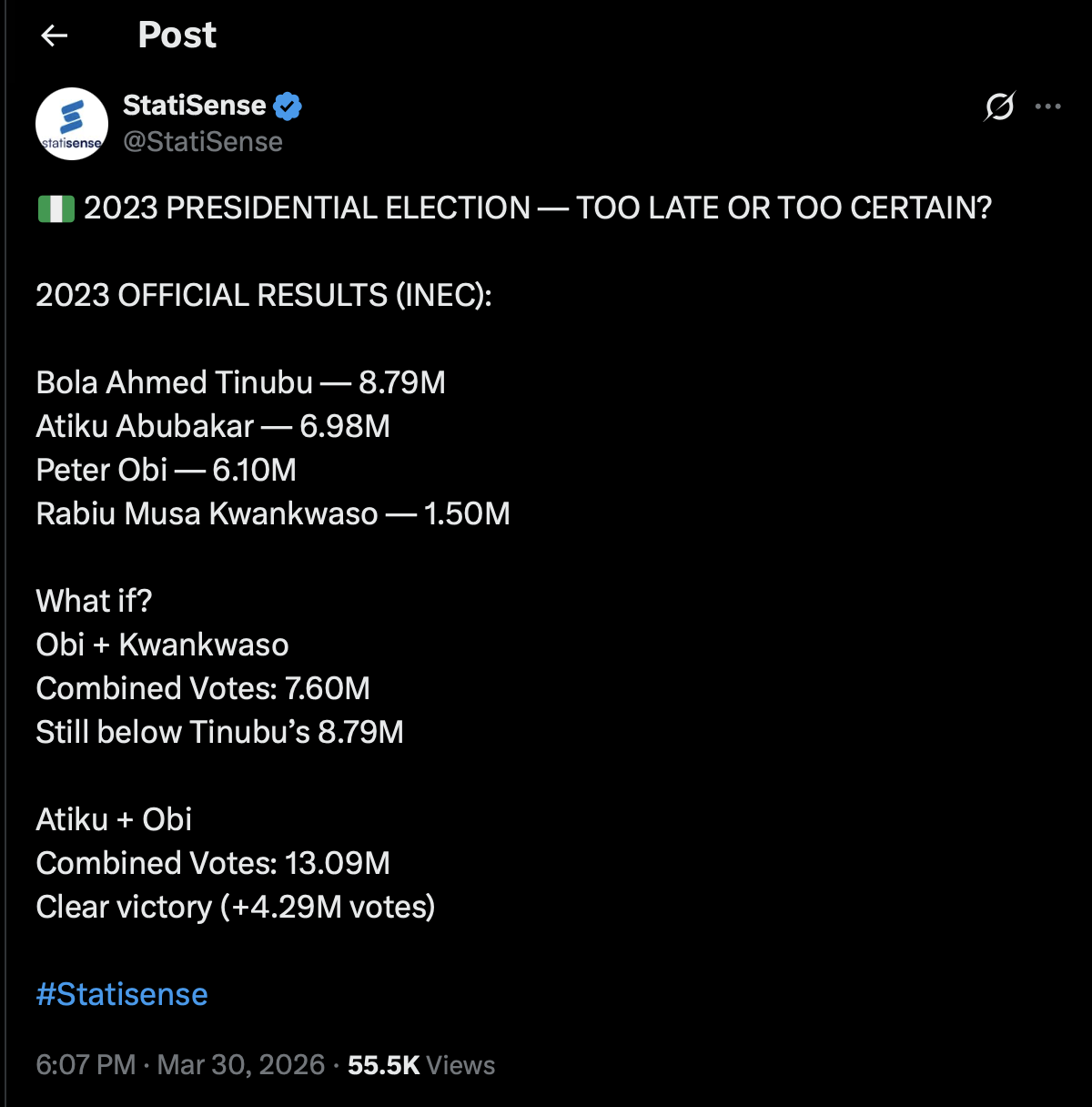Viewport: 1092px width, 1107px height.
Task: Click the Rabiu Musa Kwankwaso 1.50M line
Action: (x=273, y=513)
